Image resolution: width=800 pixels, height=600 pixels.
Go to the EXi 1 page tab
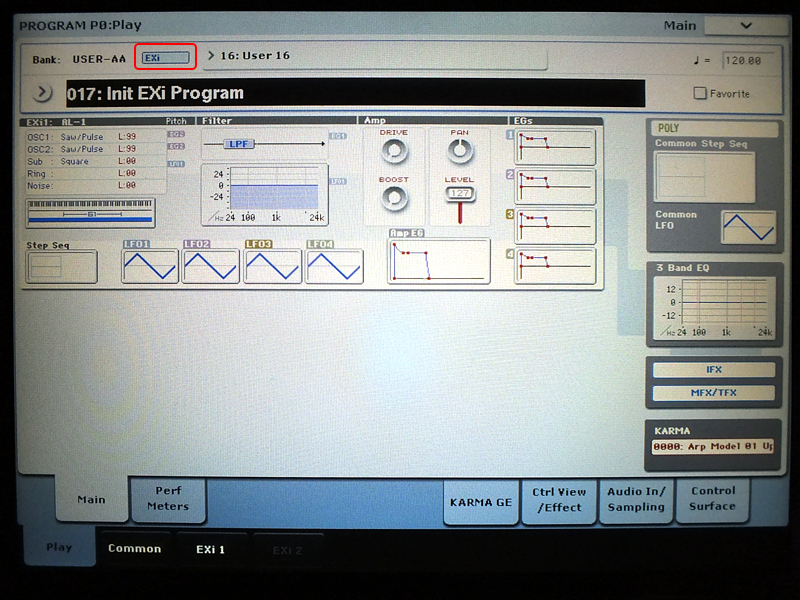pyautogui.click(x=211, y=549)
